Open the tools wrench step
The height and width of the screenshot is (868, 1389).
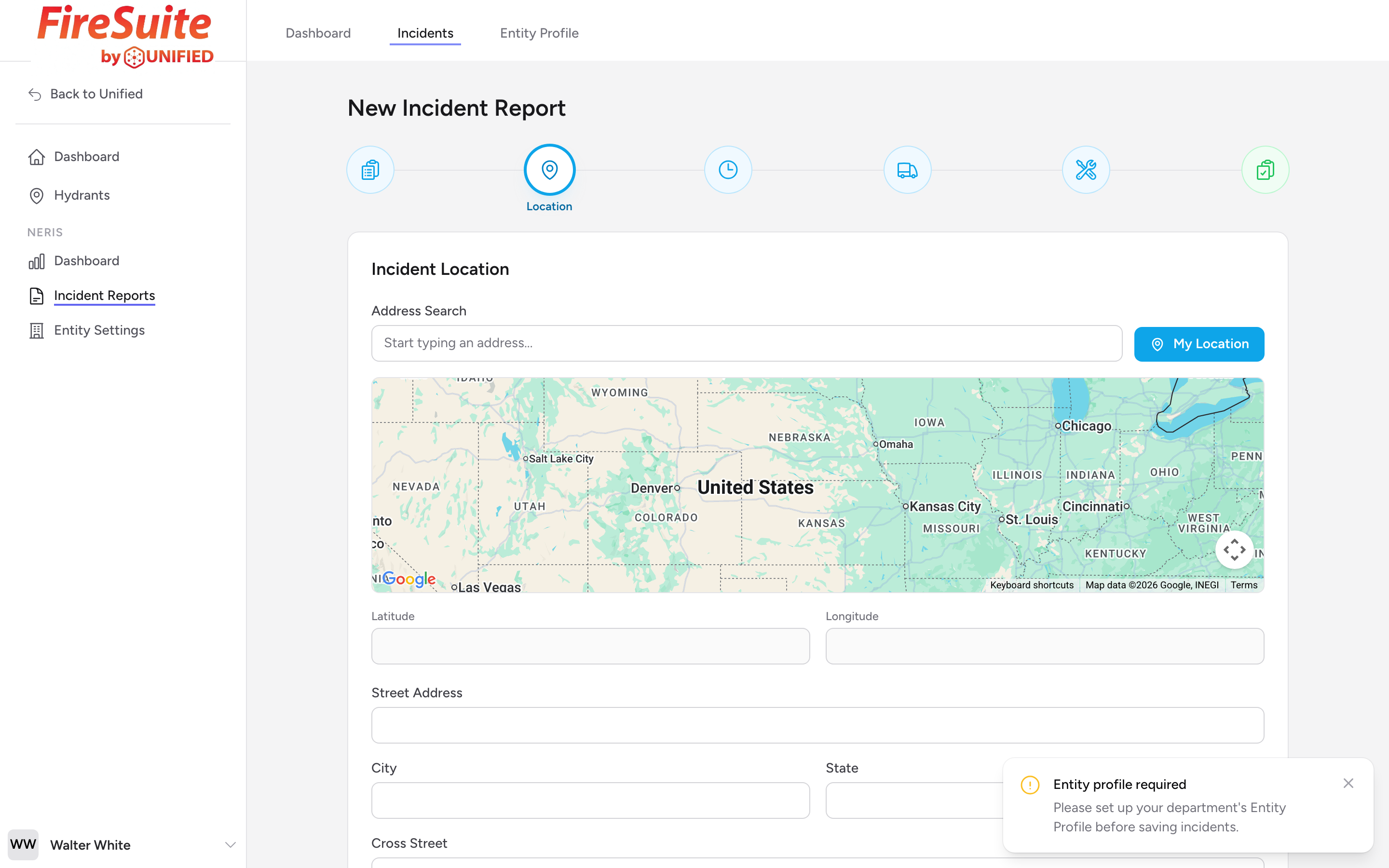click(x=1085, y=170)
